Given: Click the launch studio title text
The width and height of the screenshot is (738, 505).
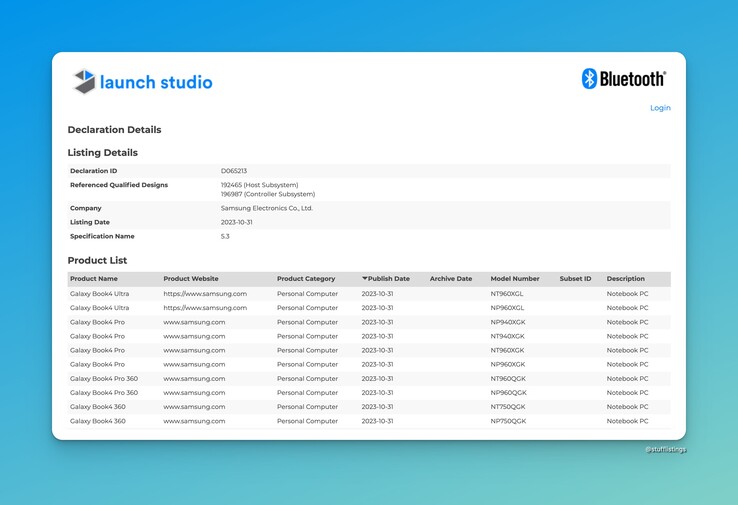Looking at the screenshot, I should [156, 82].
